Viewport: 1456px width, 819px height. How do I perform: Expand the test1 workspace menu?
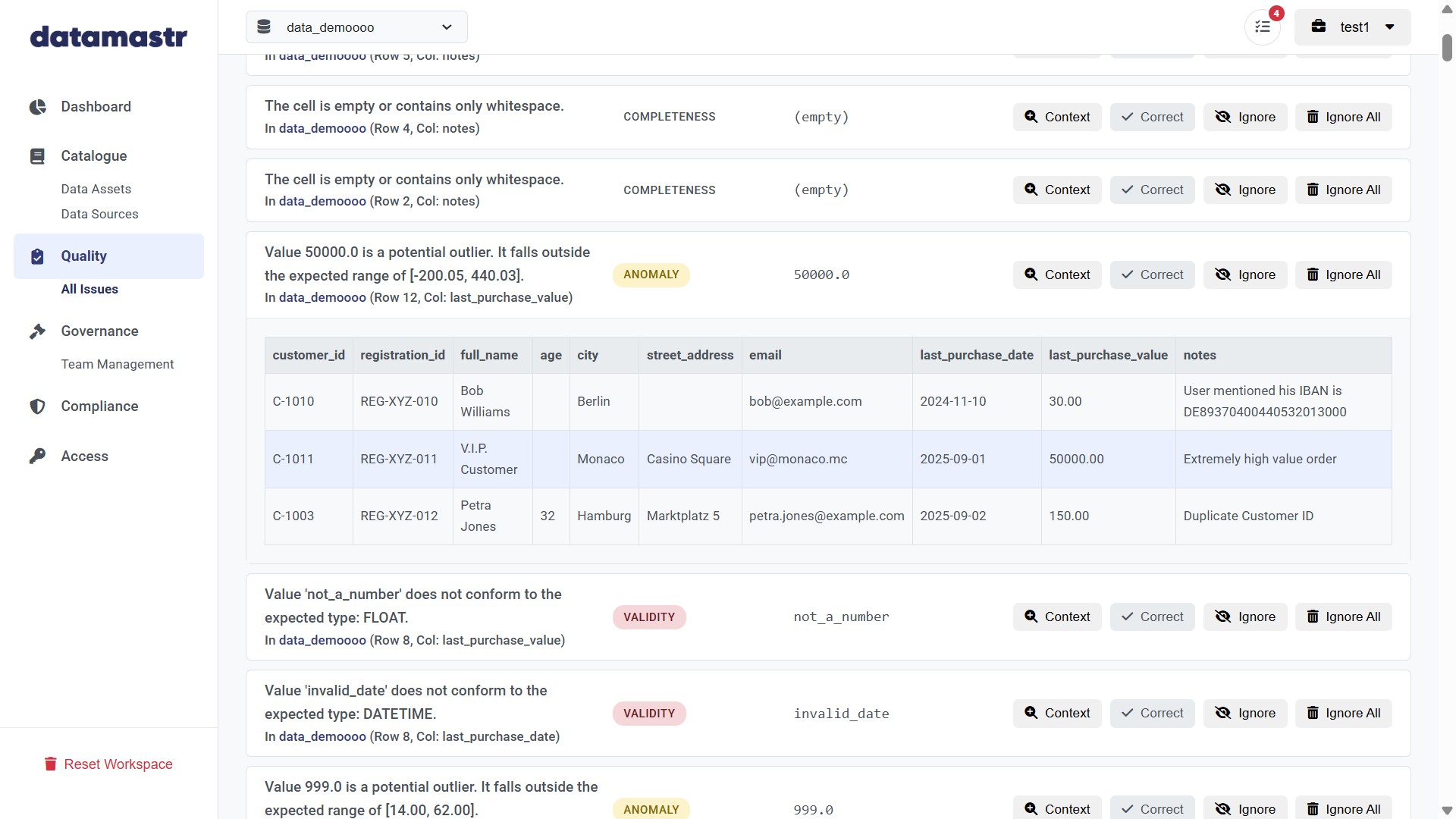pyautogui.click(x=1352, y=27)
